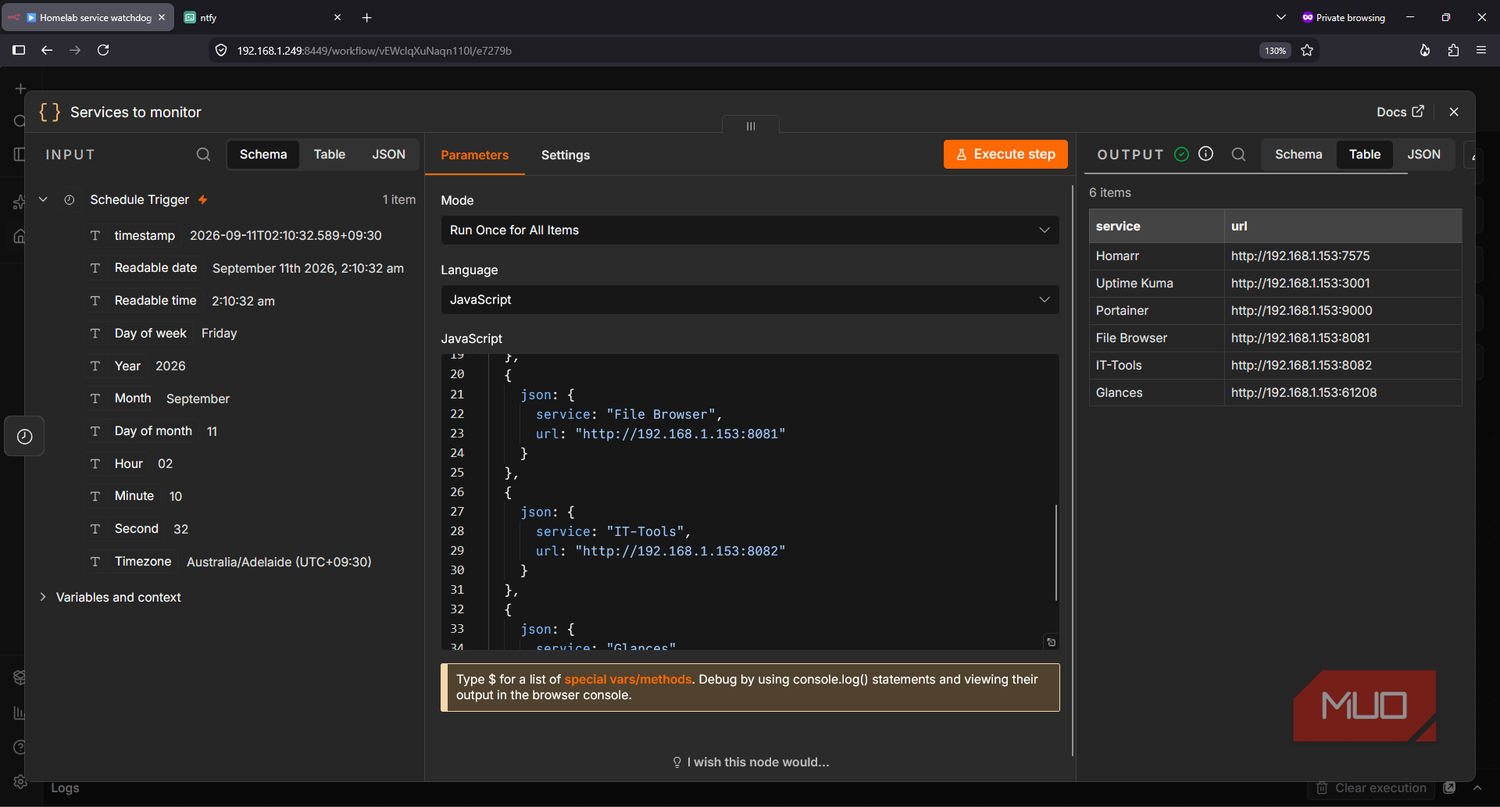The width and height of the screenshot is (1500, 807).
Task: Click the output success checkmark icon
Action: pyautogui.click(x=1182, y=154)
